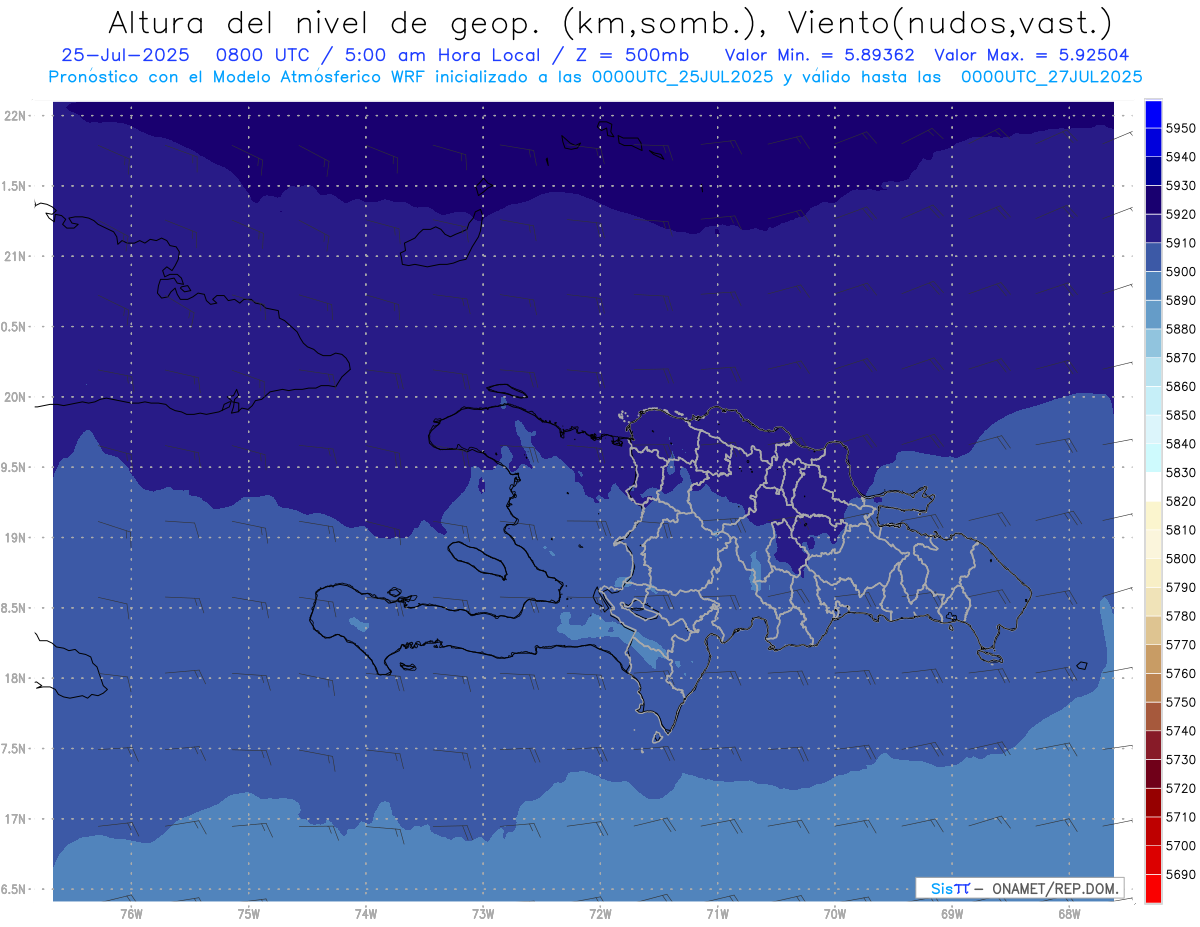The height and width of the screenshot is (927, 1200).
Task: Pick the cream swatch between 5810 and 5820
Action: coord(1153,515)
